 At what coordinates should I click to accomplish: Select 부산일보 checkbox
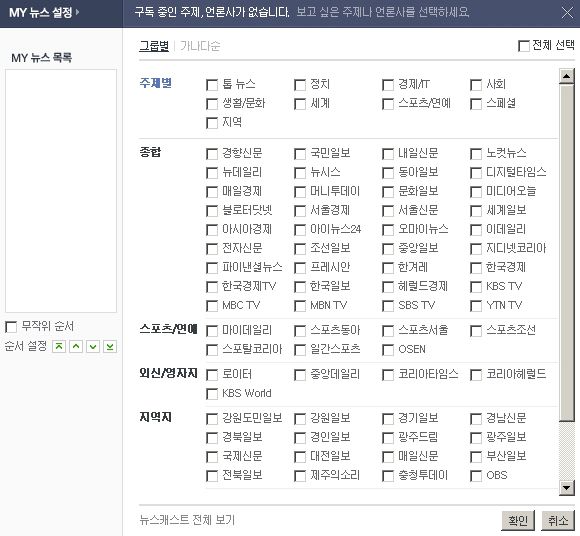point(476,457)
